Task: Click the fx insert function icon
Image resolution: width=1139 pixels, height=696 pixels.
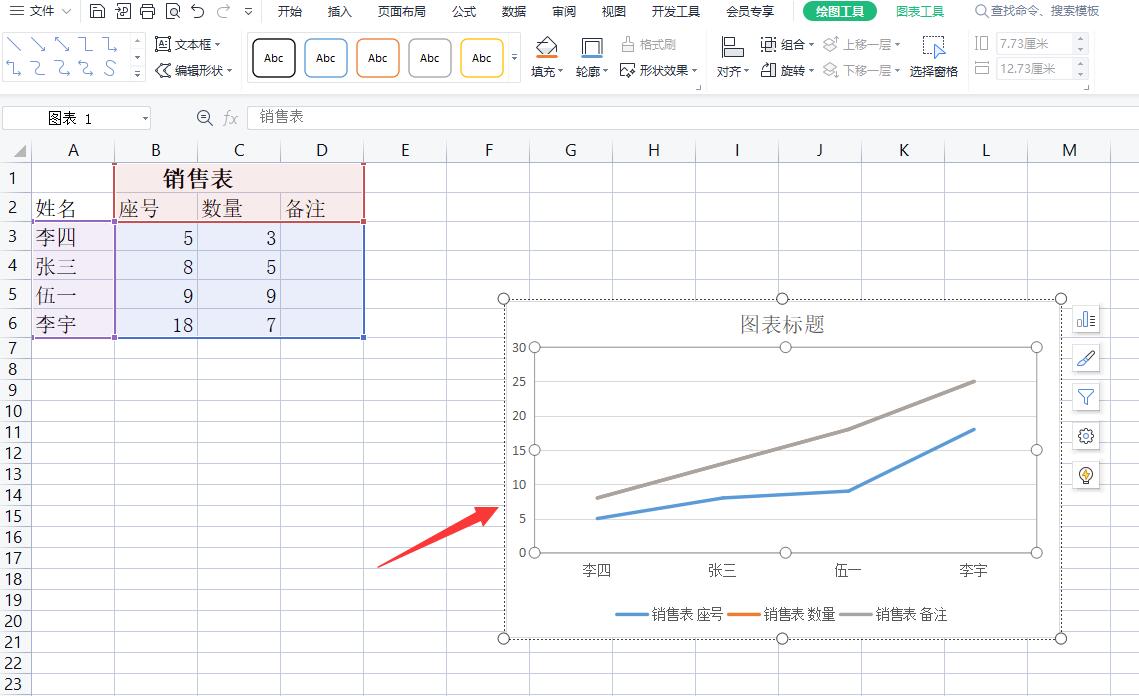Action: coord(231,118)
